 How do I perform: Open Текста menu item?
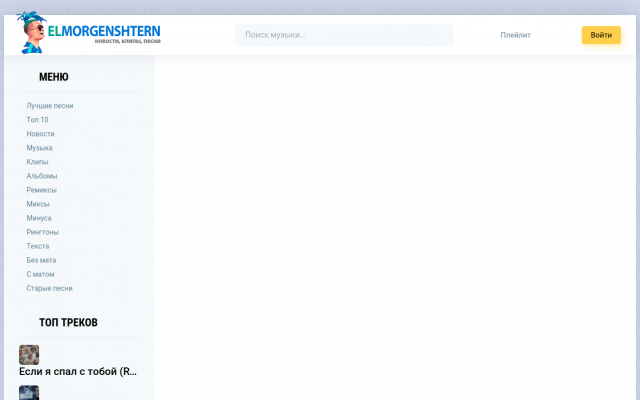click(x=38, y=246)
